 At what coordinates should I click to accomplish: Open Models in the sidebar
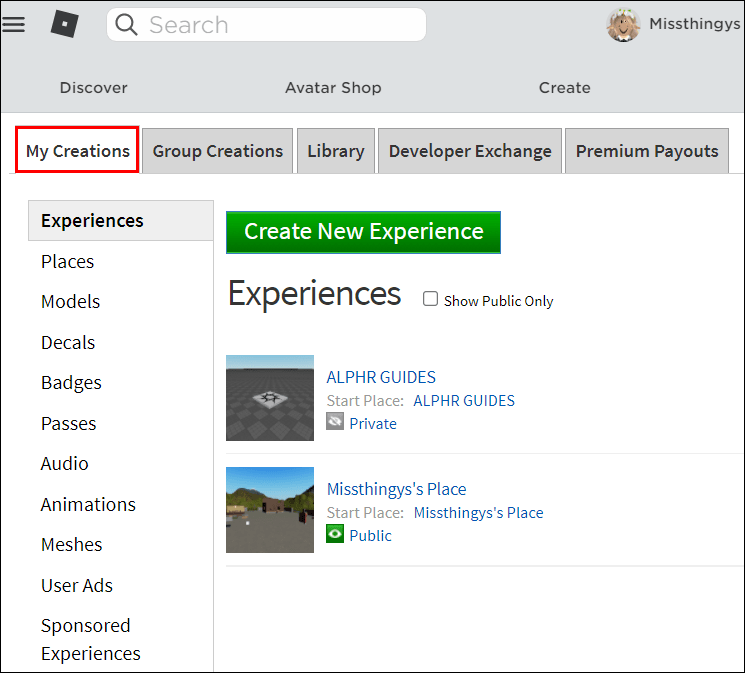coord(70,301)
